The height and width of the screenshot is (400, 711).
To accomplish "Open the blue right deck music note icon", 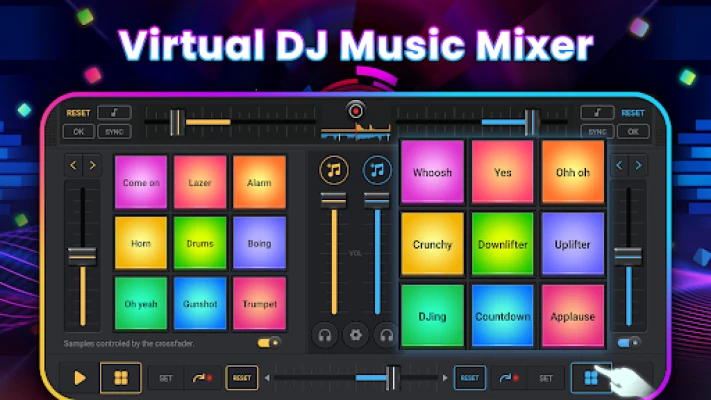I will (377, 169).
